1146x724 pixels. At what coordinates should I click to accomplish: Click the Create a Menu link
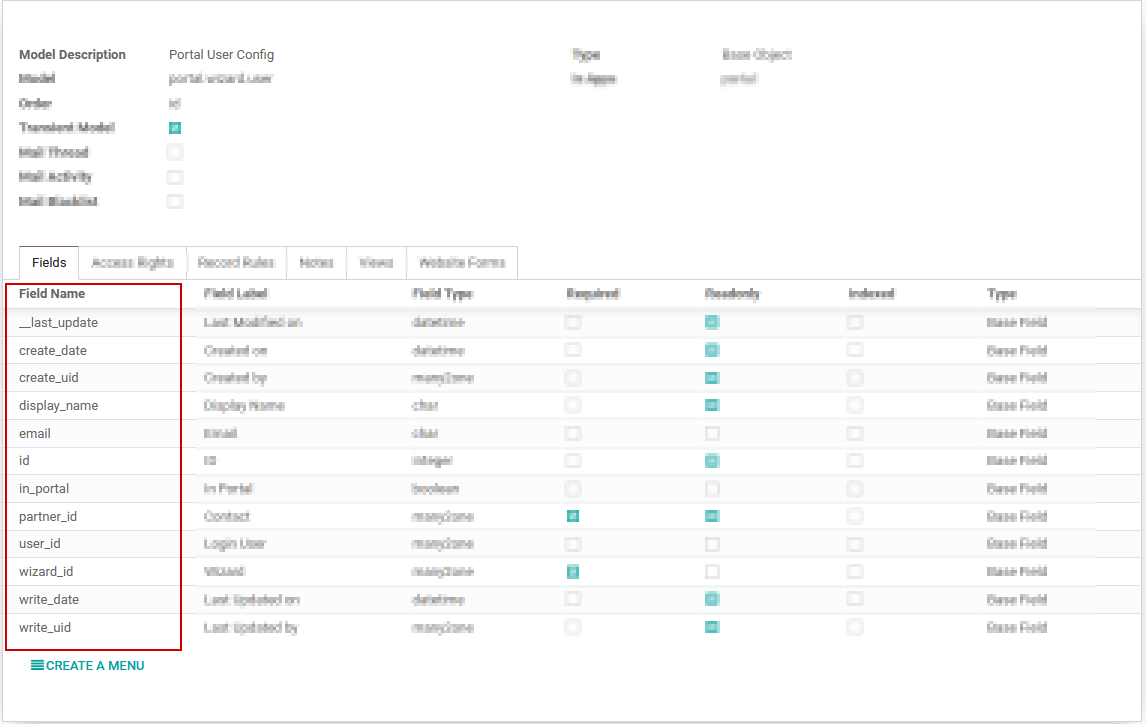tap(95, 665)
